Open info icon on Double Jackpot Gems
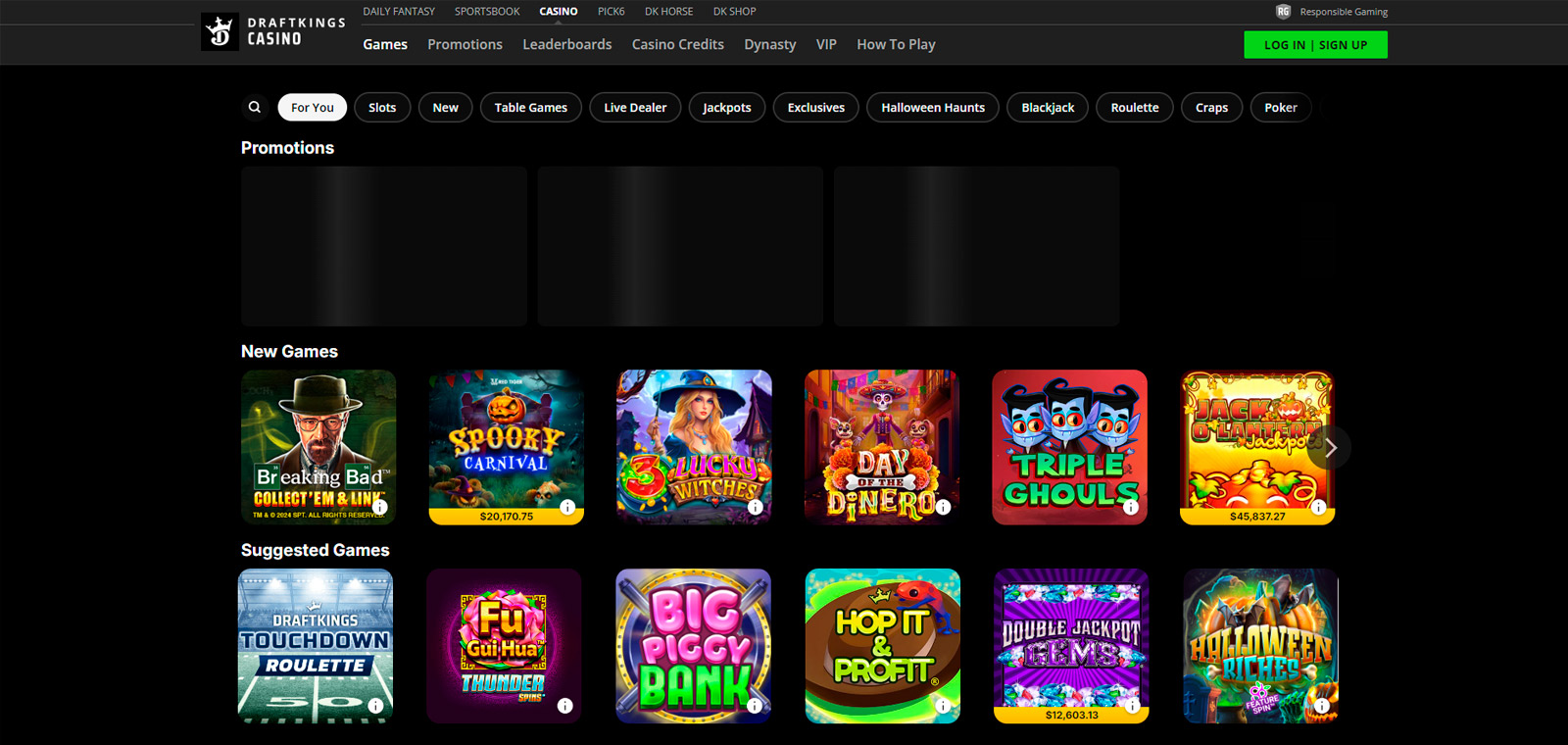 pyautogui.click(x=1132, y=706)
